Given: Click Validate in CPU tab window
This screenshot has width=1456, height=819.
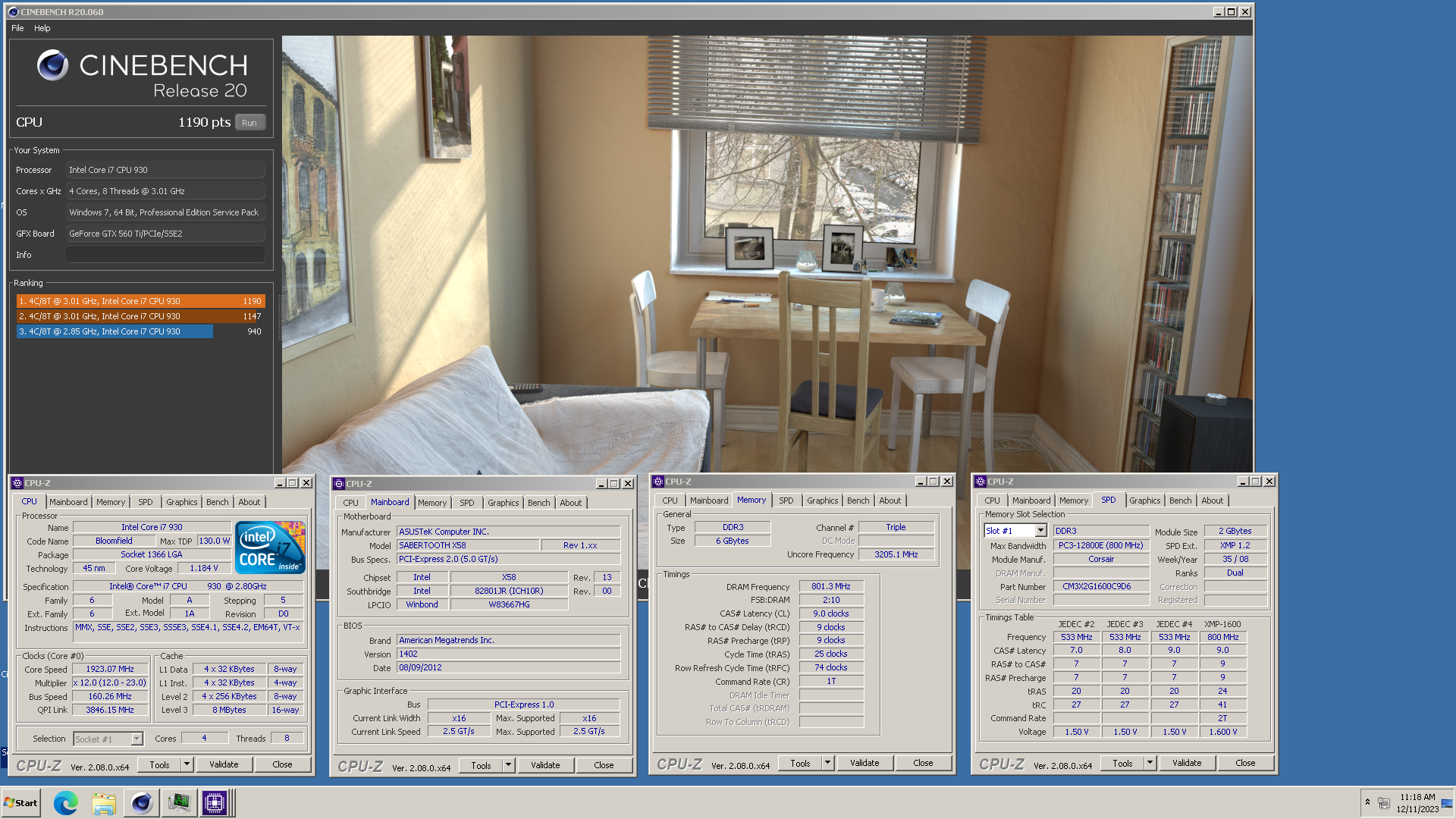Looking at the screenshot, I should coord(224,765).
